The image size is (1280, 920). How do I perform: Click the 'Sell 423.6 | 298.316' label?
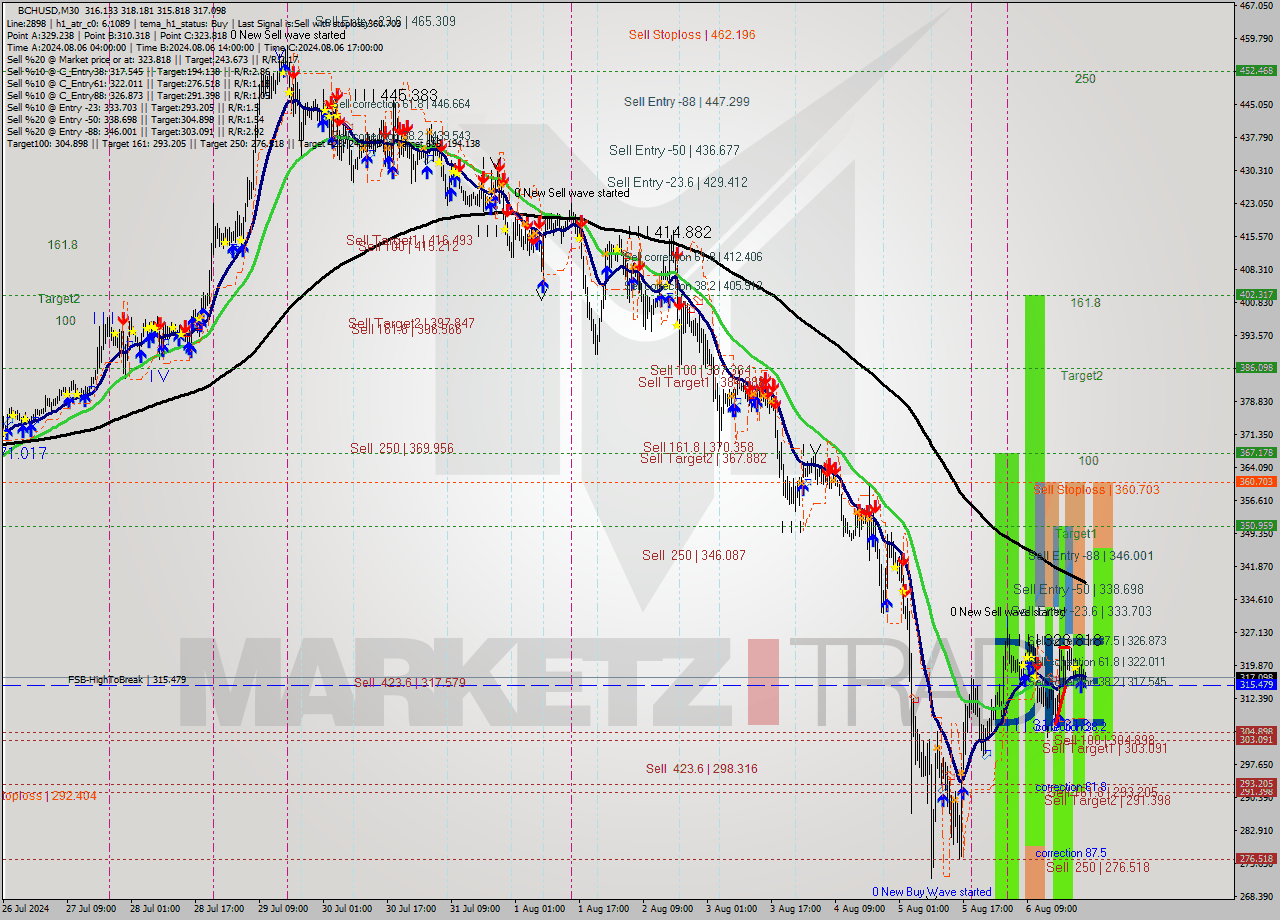click(701, 769)
